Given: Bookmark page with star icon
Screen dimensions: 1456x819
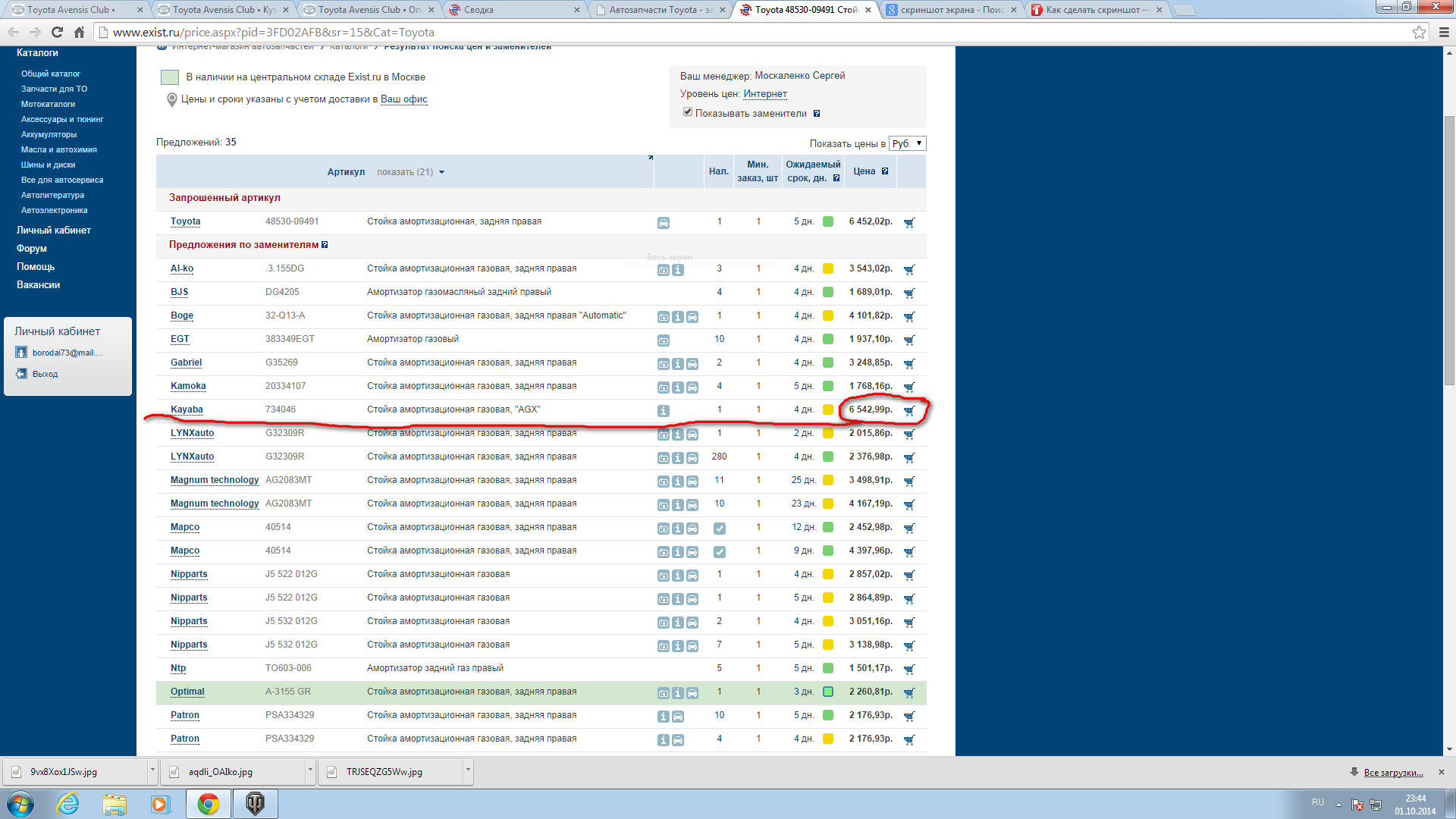Looking at the screenshot, I should pos(1419,32).
